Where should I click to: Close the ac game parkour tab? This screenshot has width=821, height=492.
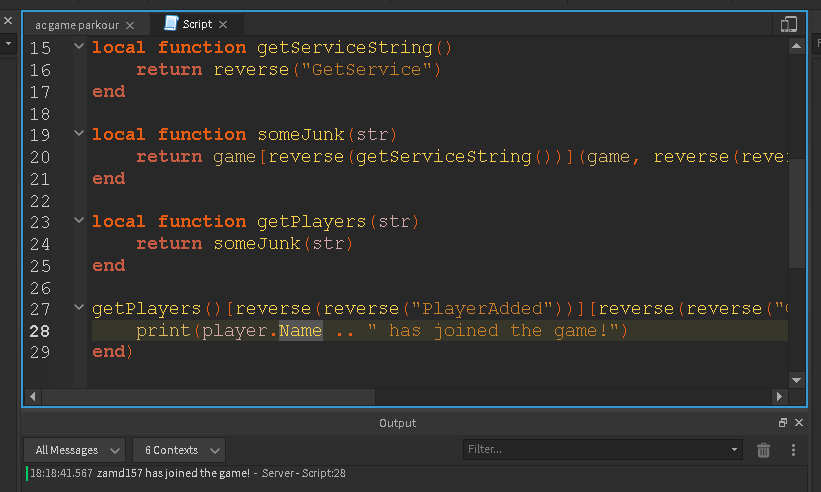click(x=130, y=25)
